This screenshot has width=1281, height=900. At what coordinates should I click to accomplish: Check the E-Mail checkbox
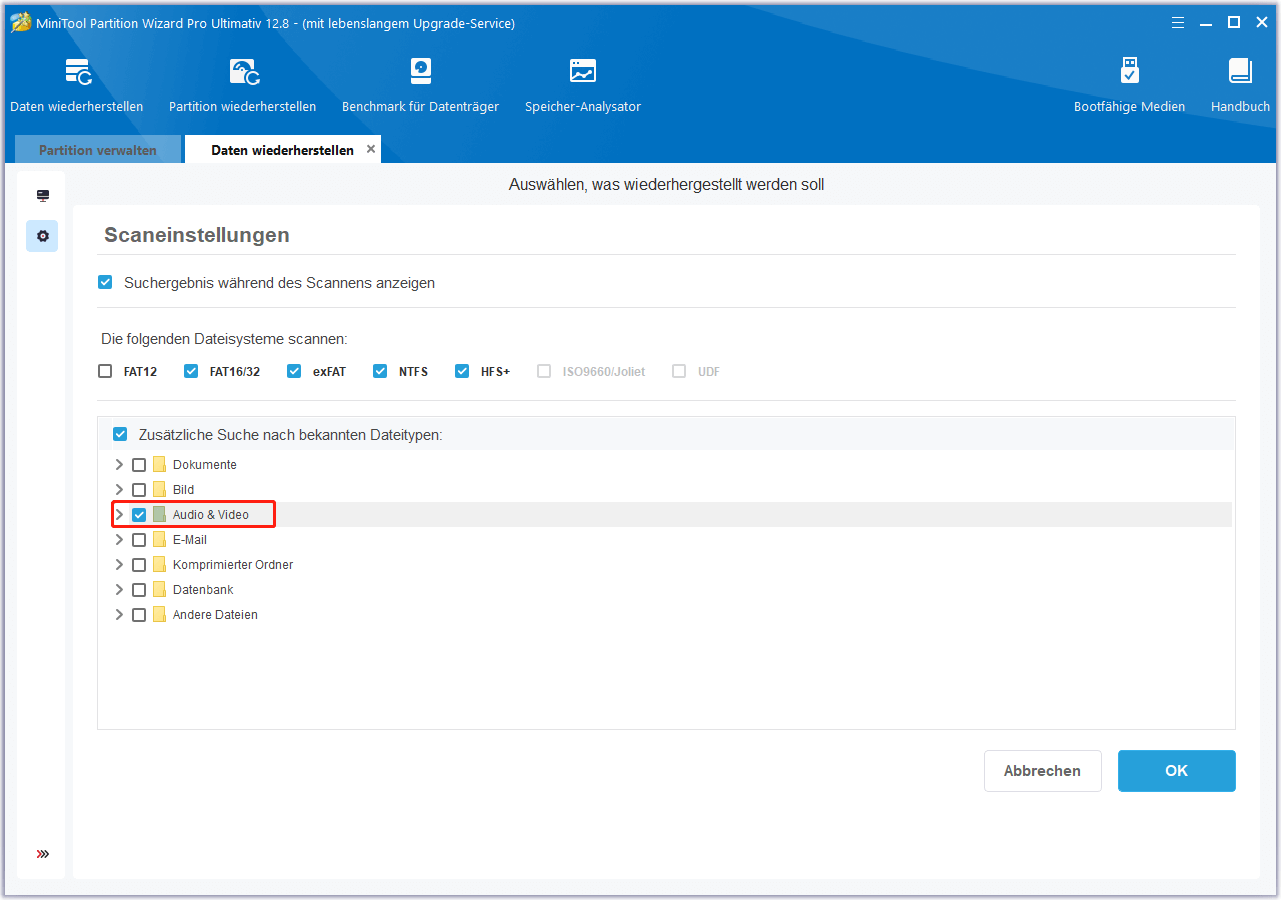pos(139,540)
